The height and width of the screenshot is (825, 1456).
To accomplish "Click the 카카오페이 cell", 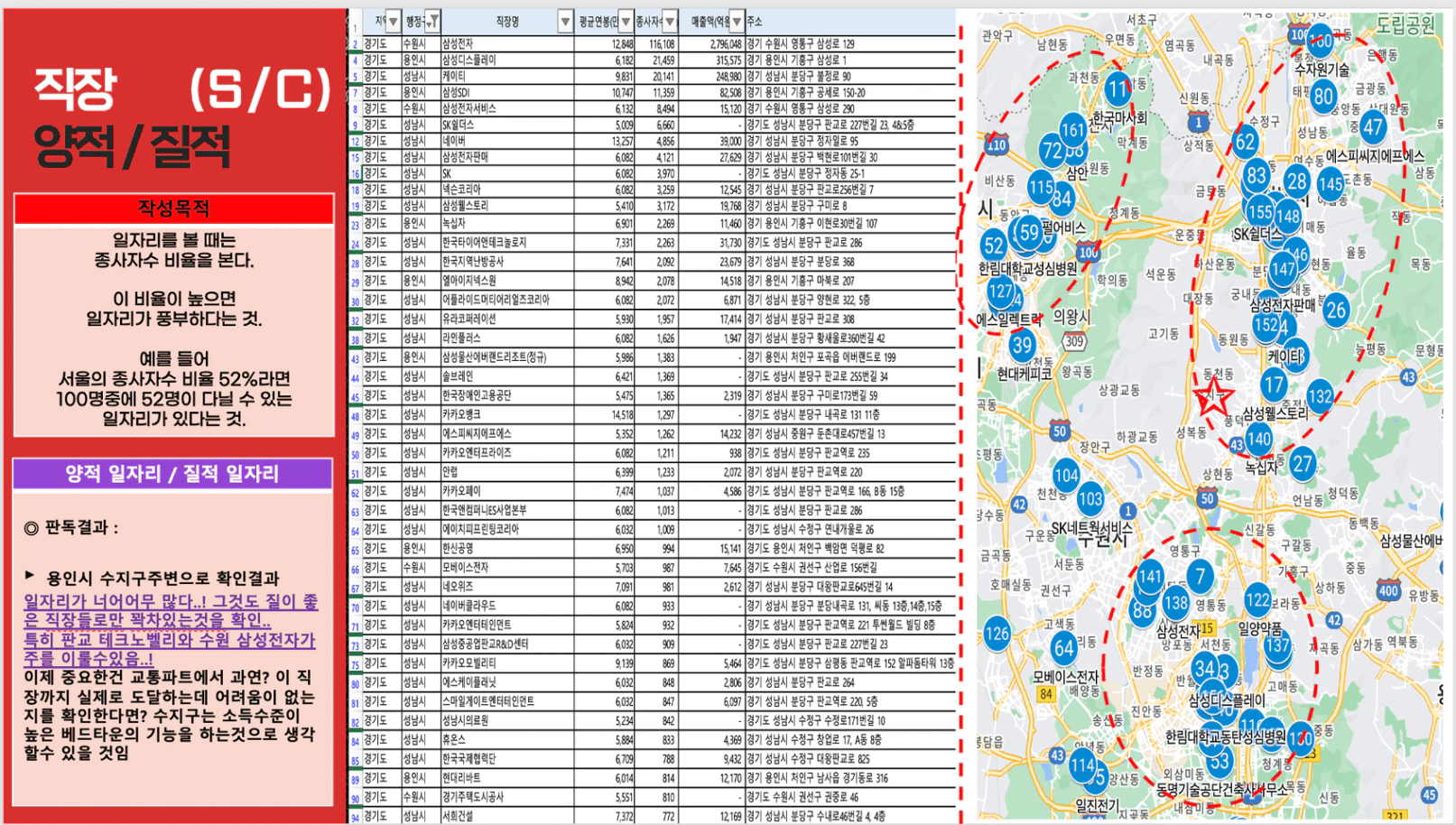I will tap(507, 491).
